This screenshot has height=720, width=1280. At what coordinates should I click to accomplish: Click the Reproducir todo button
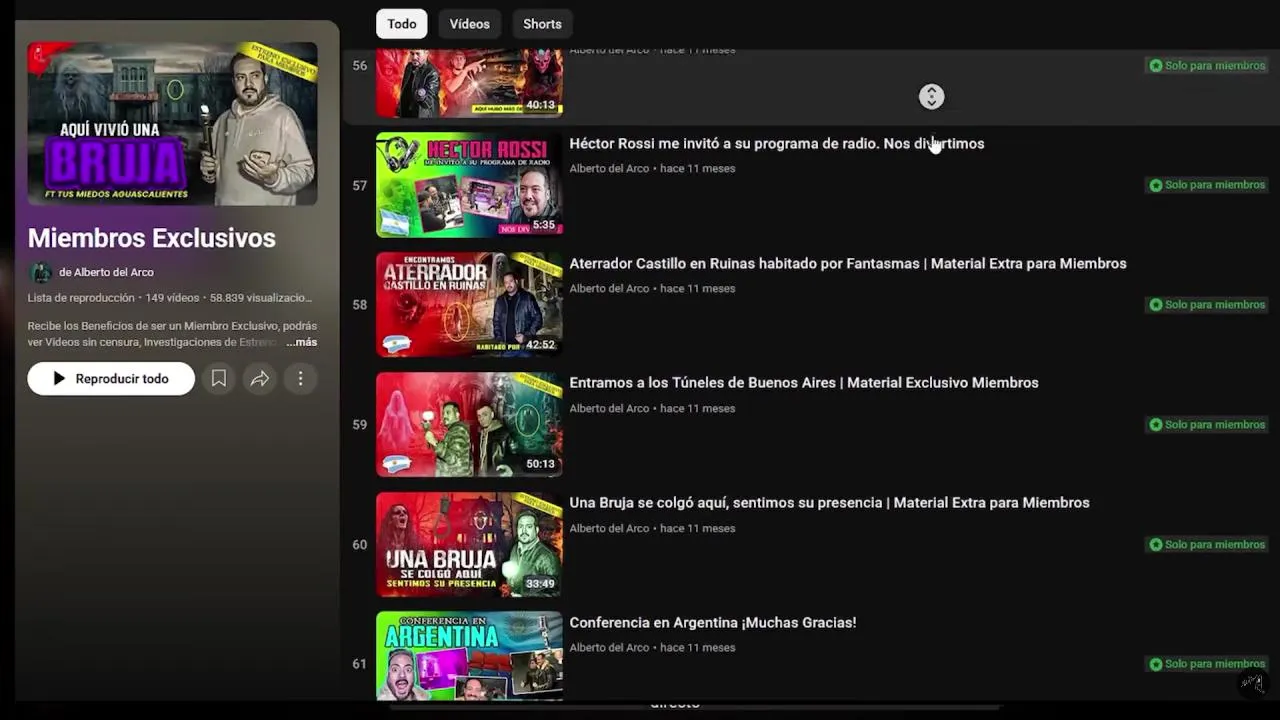point(111,379)
